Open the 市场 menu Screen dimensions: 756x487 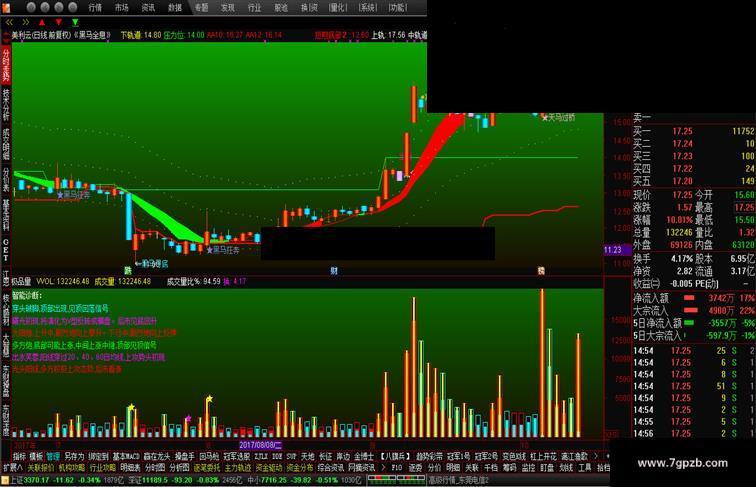(122, 7)
